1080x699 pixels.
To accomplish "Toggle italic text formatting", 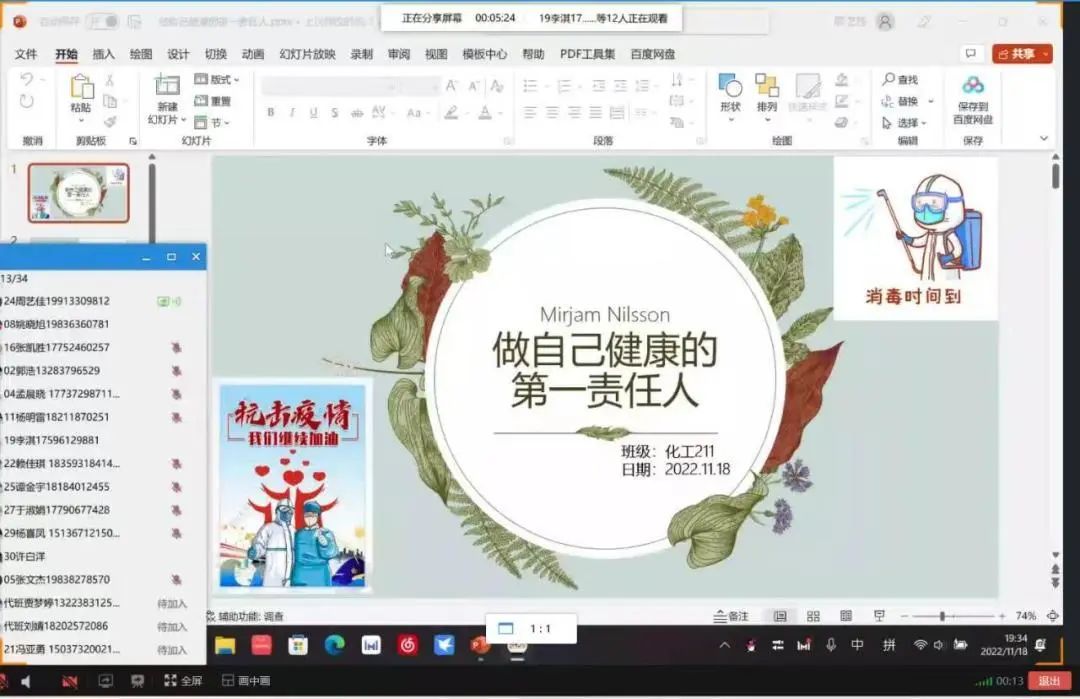I will pyautogui.click(x=292, y=113).
